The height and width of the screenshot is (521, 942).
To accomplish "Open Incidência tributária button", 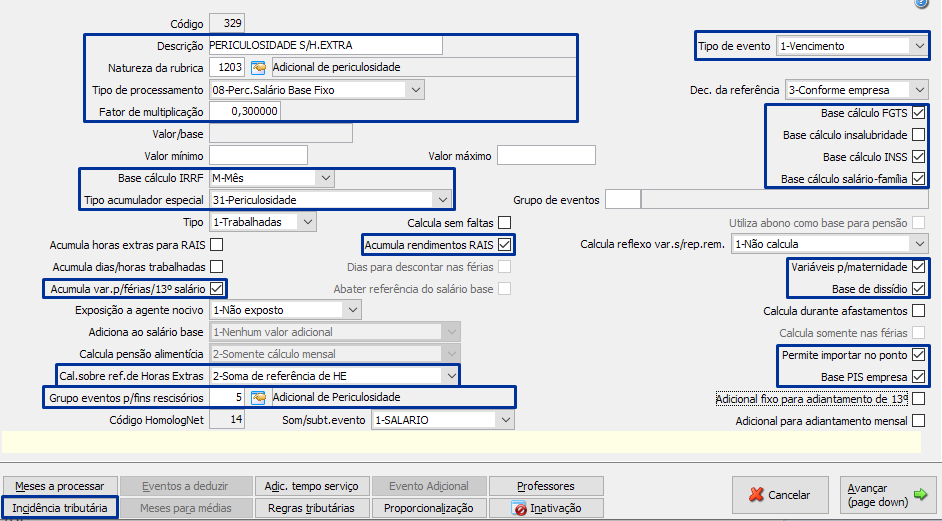I will click(59, 508).
